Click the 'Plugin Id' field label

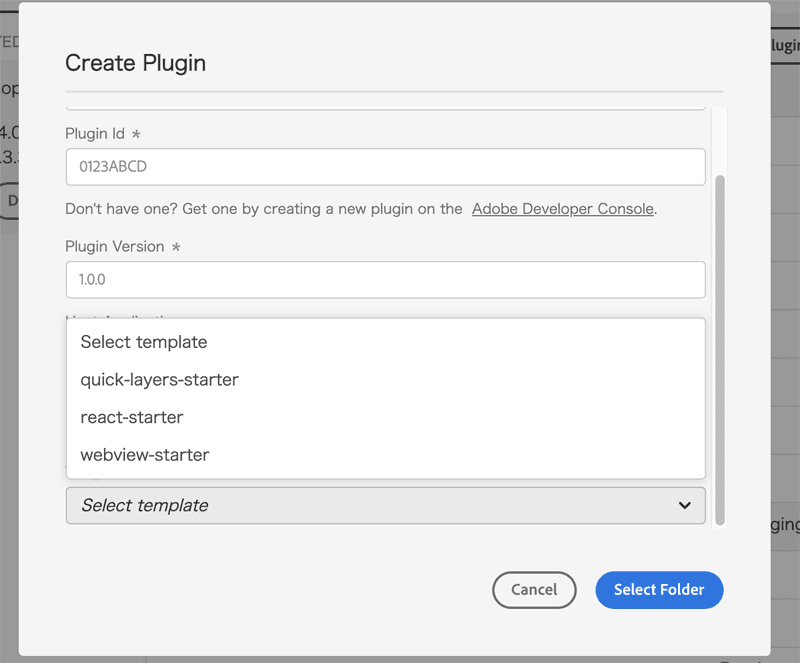pos(94,134)
